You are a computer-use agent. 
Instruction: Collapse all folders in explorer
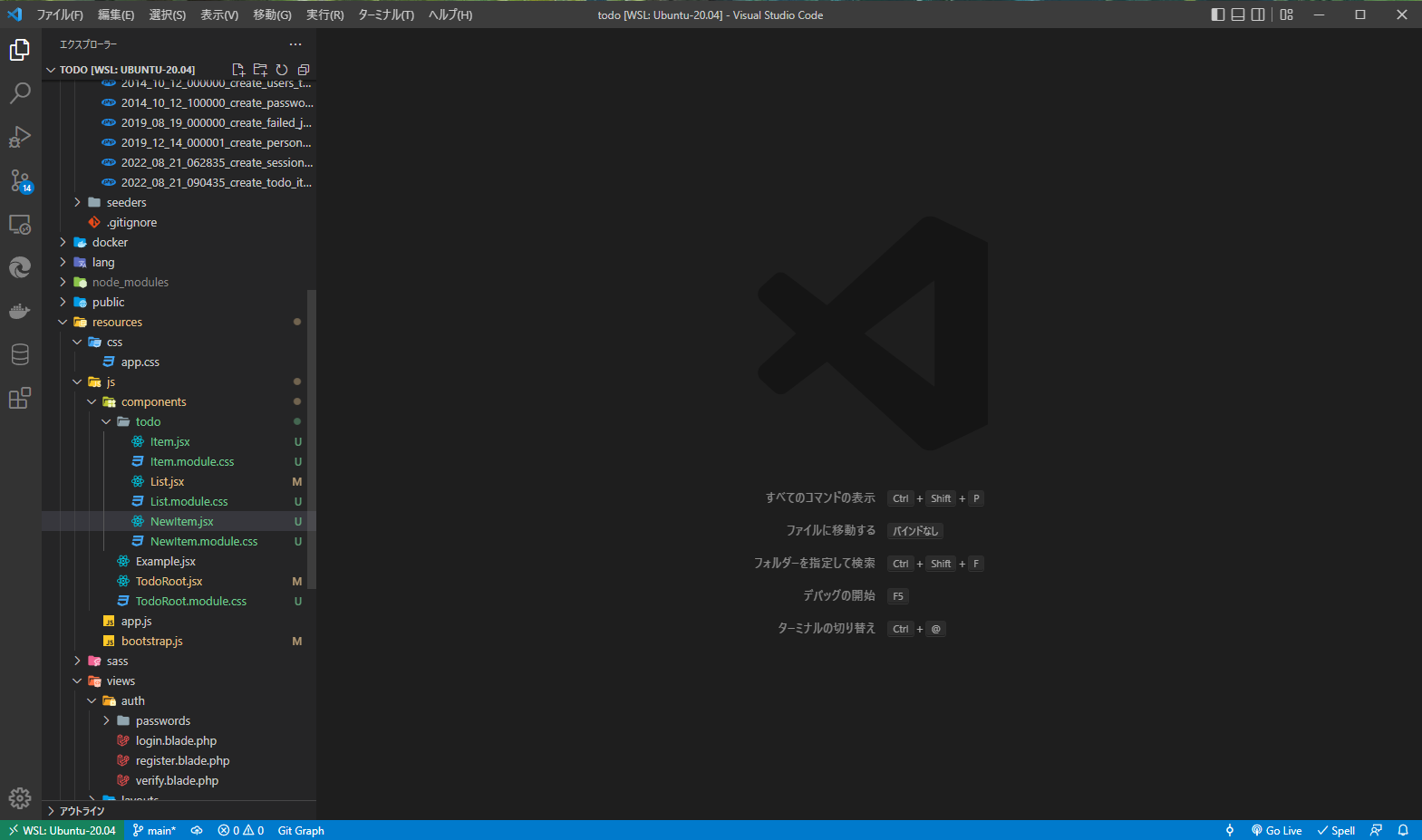tap(304, 70)
